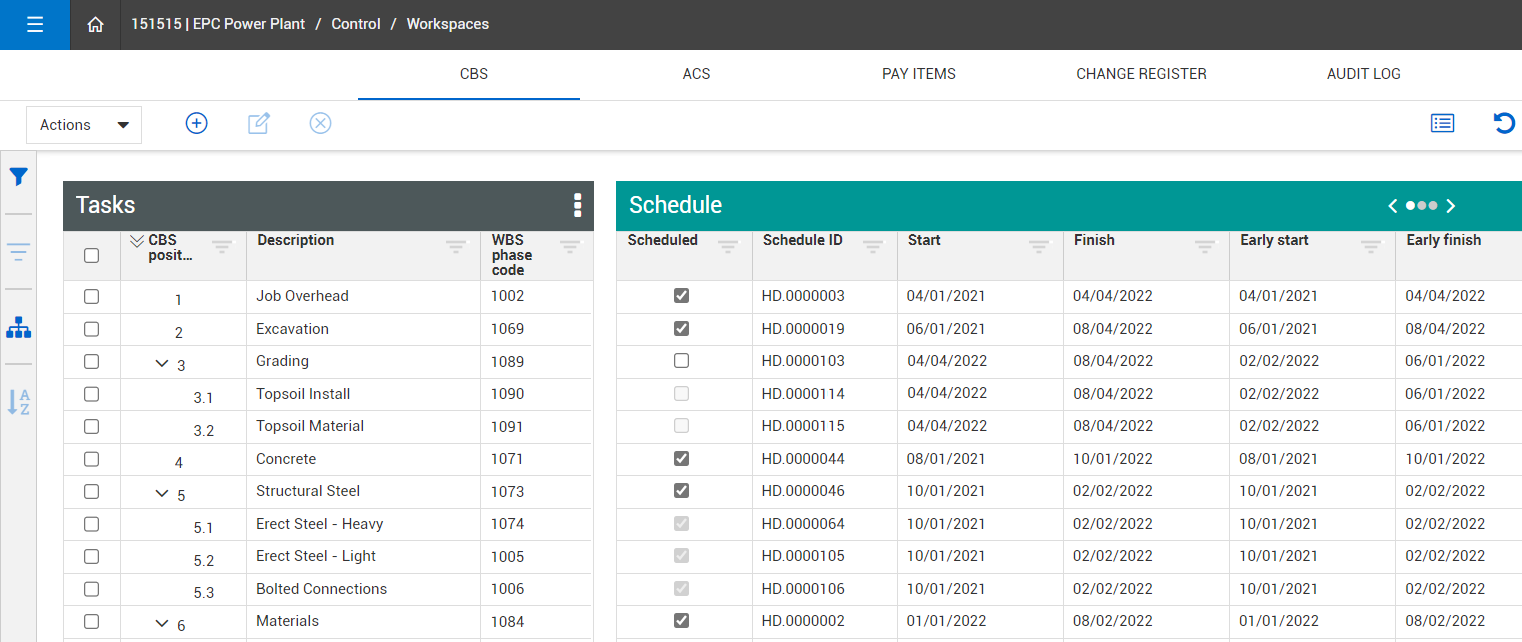Image resolution: width=1522 pixels, height=642 pixels.
Task: Switch to the PAY ITEMS tab
Action: (918, 74)
